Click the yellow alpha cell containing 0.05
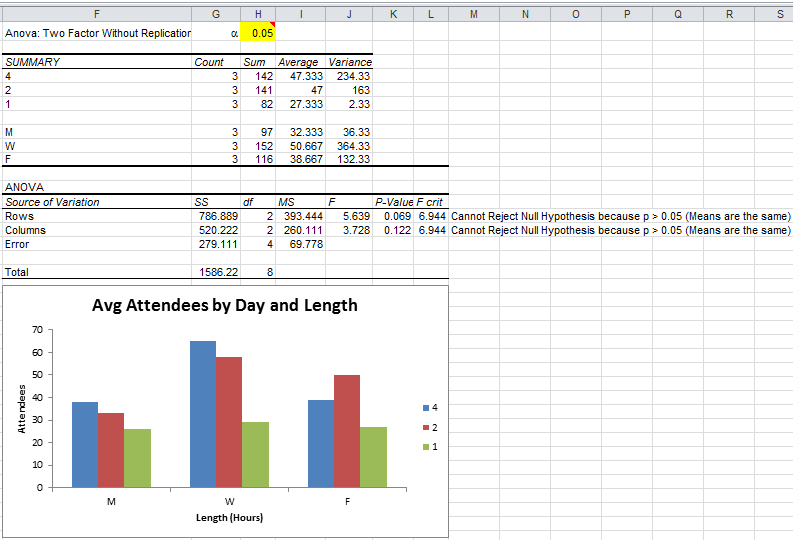793x540 pixels. [258, 33]
